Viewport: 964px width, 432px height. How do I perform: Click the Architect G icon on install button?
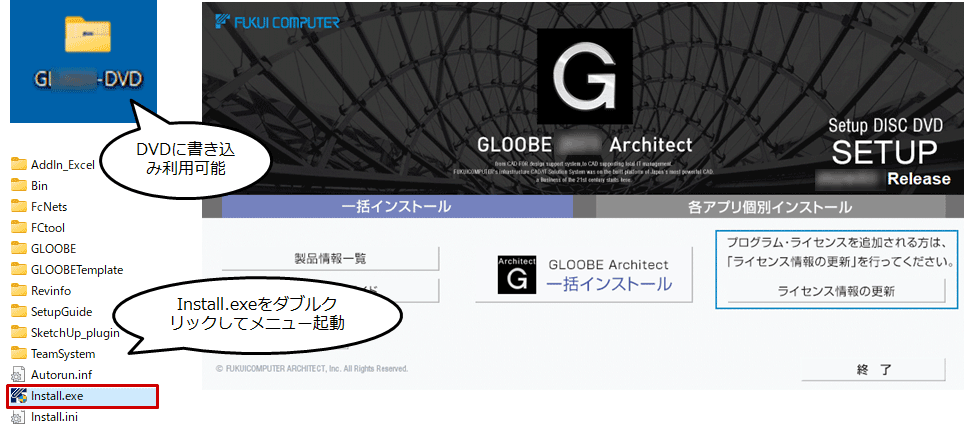pyautogui.click(x=516, y=275)
